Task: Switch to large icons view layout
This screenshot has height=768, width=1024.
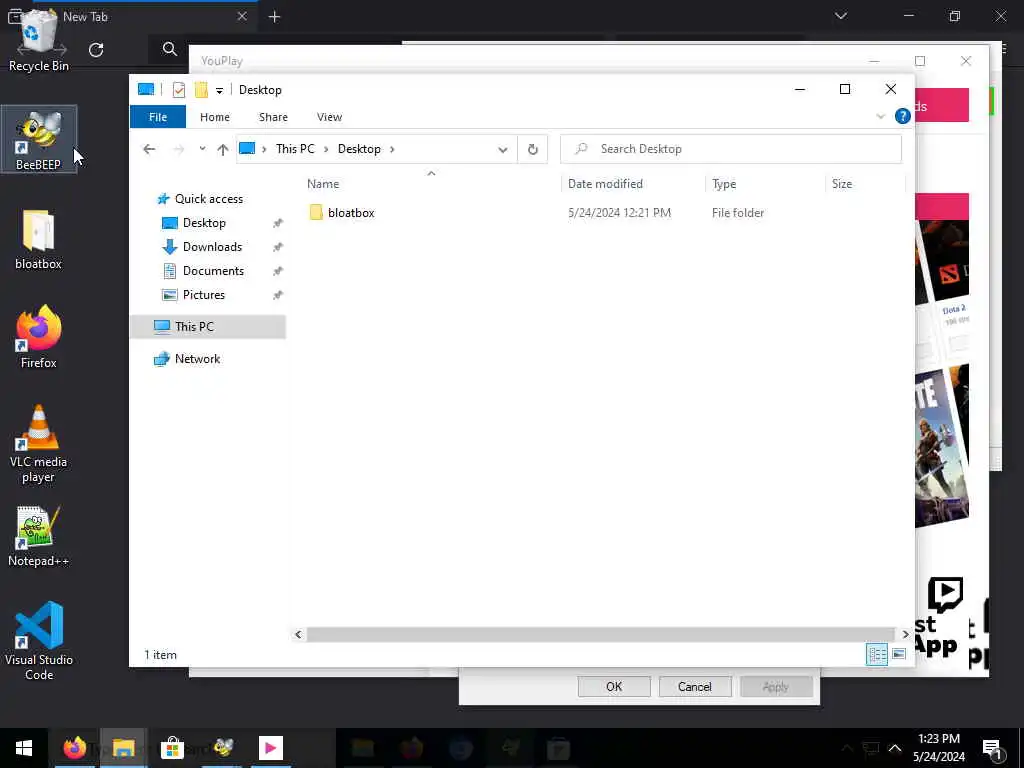Action: click(899, 654)
